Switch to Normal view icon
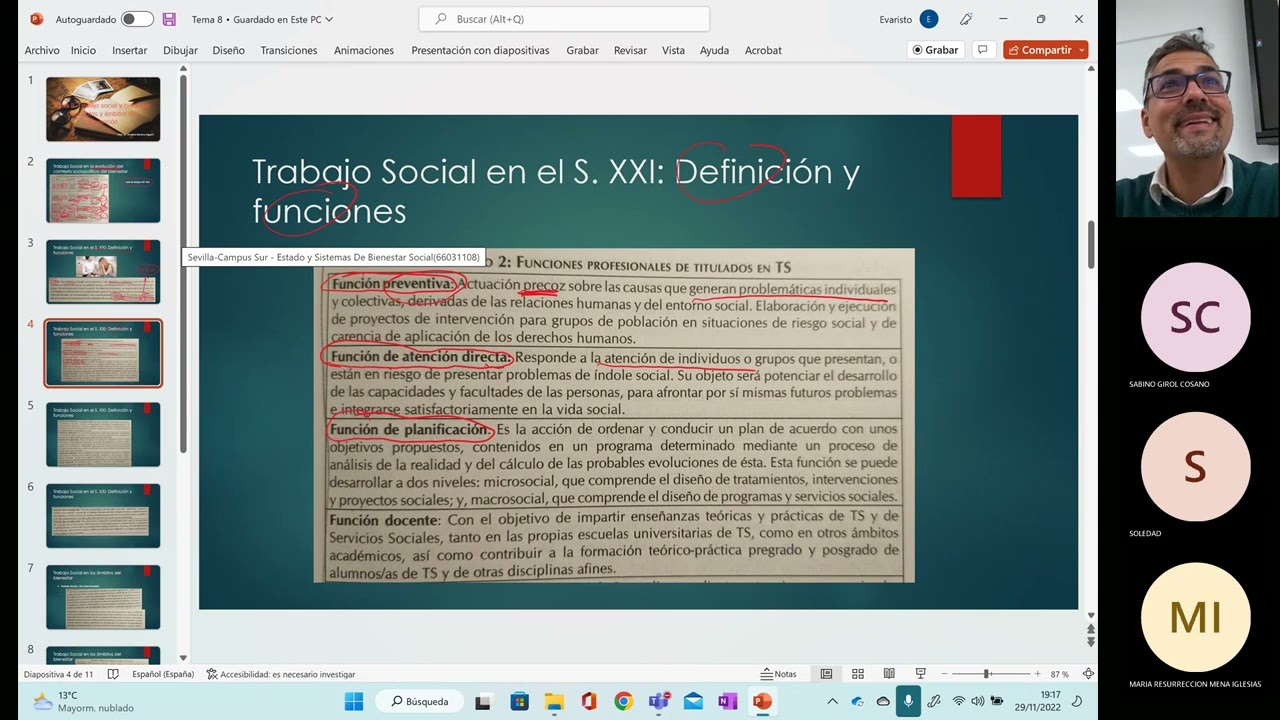 tap(826, 674)
